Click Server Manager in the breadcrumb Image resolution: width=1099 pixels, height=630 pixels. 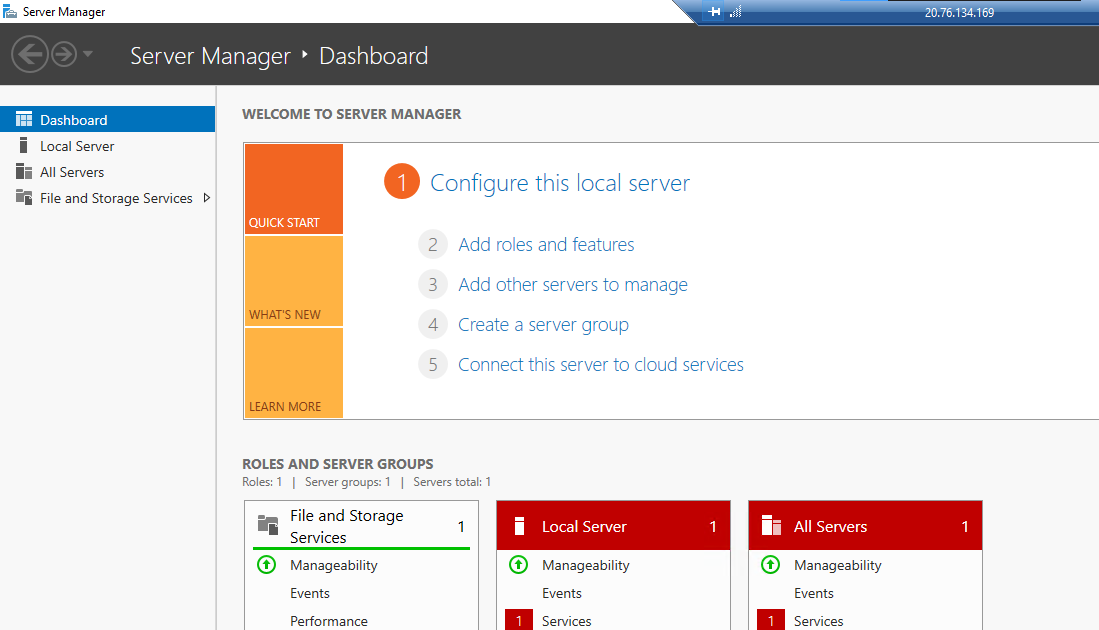pyautogui.click(x=210, y=55)
